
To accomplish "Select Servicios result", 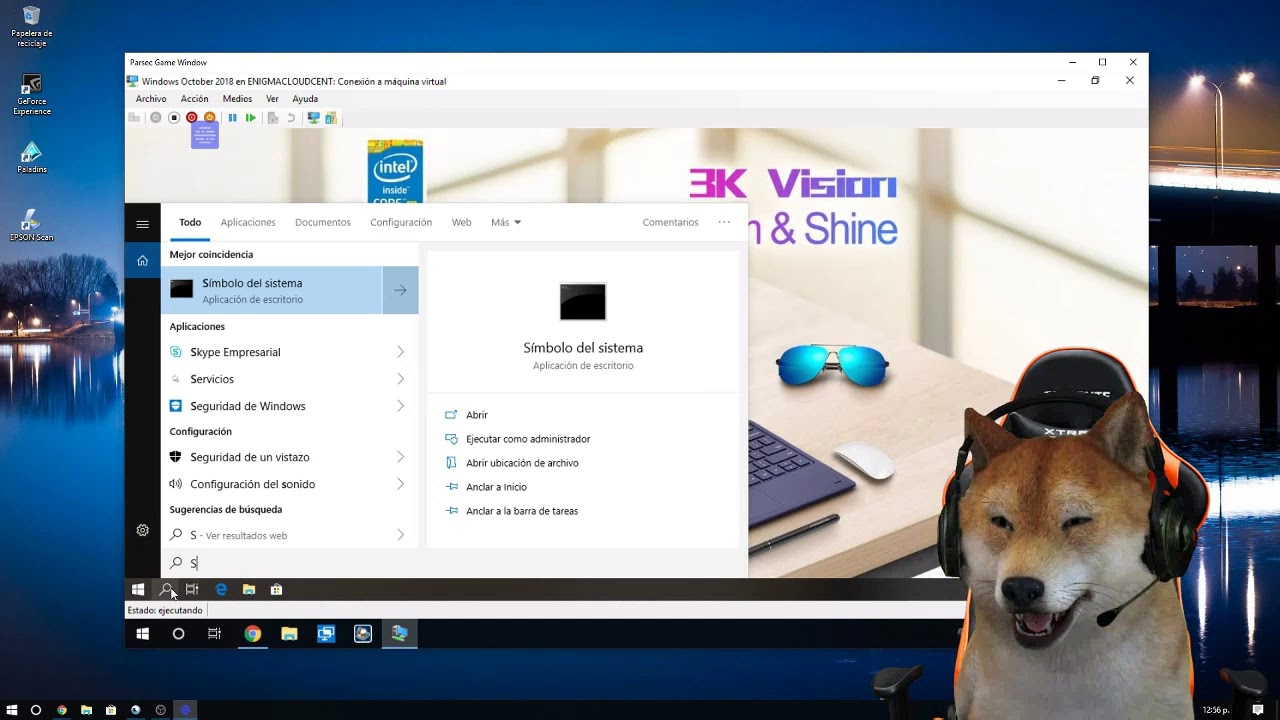I will 271,379.
